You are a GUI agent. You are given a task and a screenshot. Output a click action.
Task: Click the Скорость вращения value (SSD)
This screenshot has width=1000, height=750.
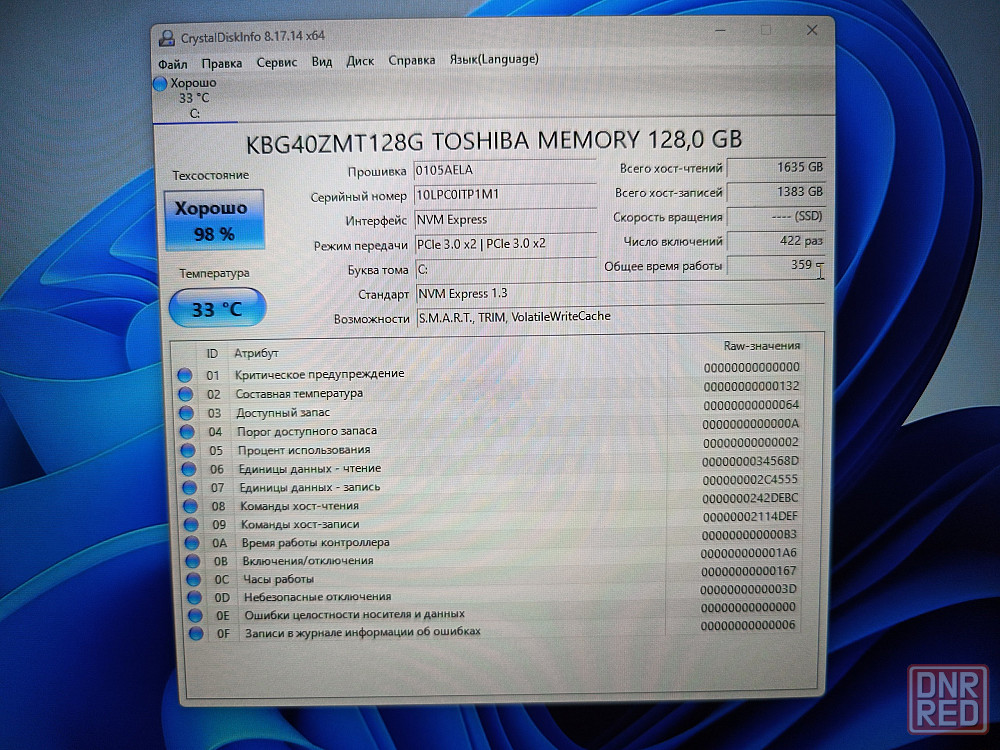pos(776,217)
